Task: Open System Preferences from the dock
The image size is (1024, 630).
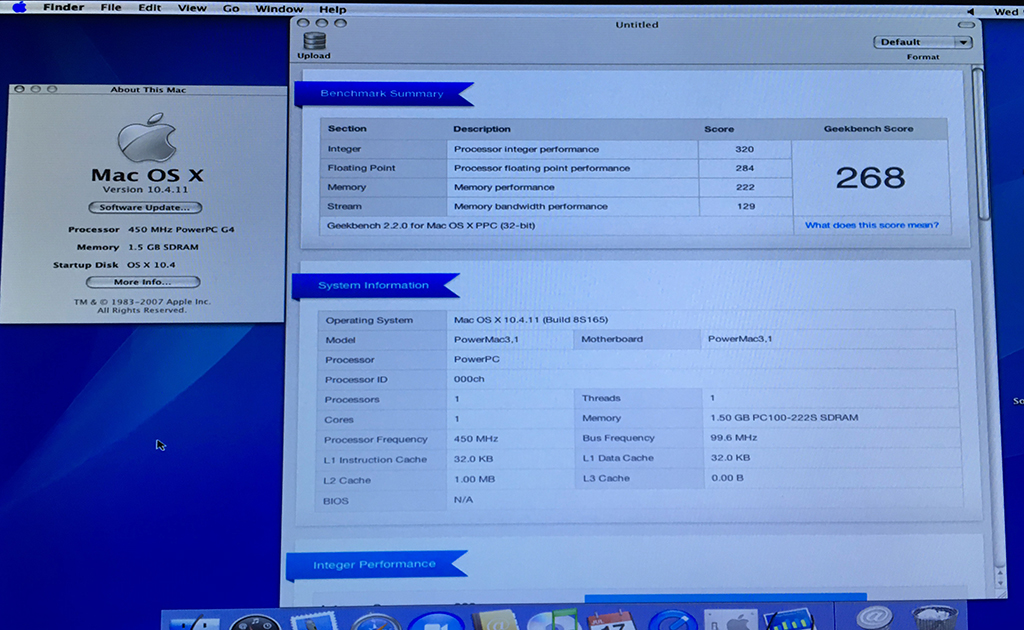Action: (x=730, y=622)
